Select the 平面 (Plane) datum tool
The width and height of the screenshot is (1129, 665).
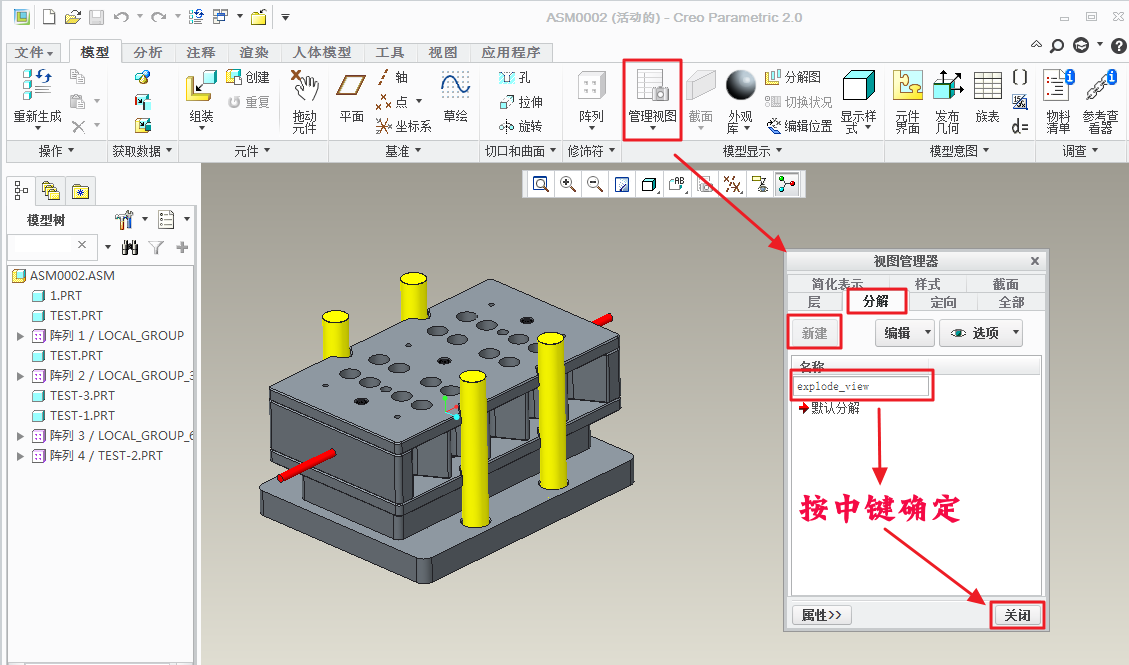pos(351,90)
